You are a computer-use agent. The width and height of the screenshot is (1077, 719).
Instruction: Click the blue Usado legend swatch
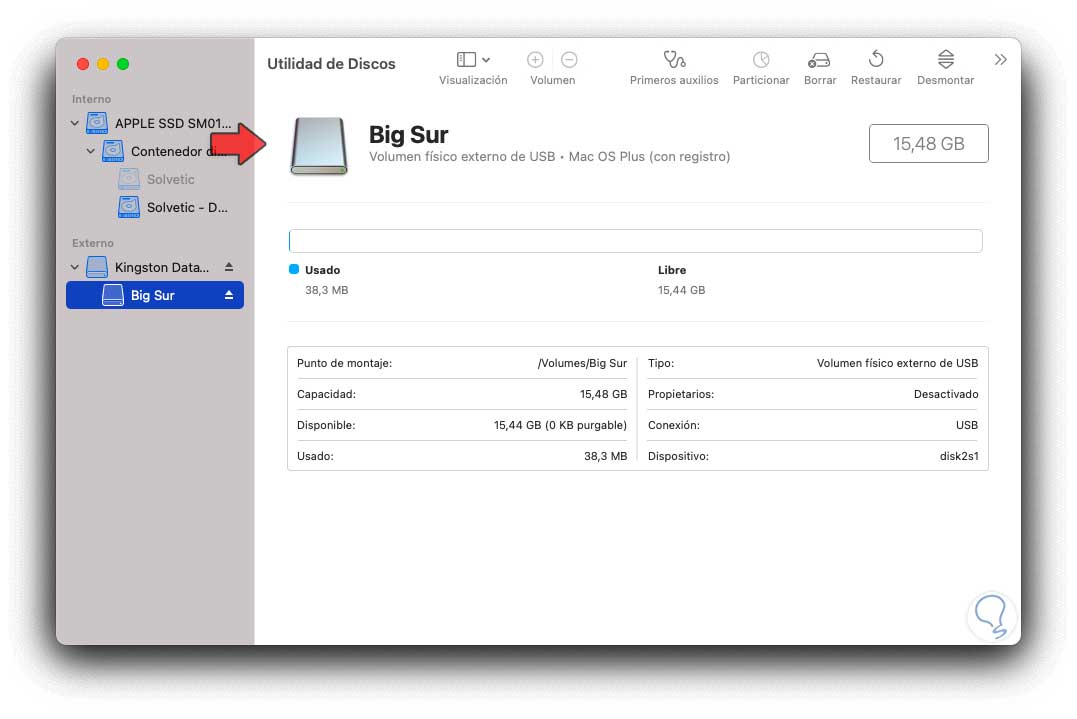(x=294, y=269)
